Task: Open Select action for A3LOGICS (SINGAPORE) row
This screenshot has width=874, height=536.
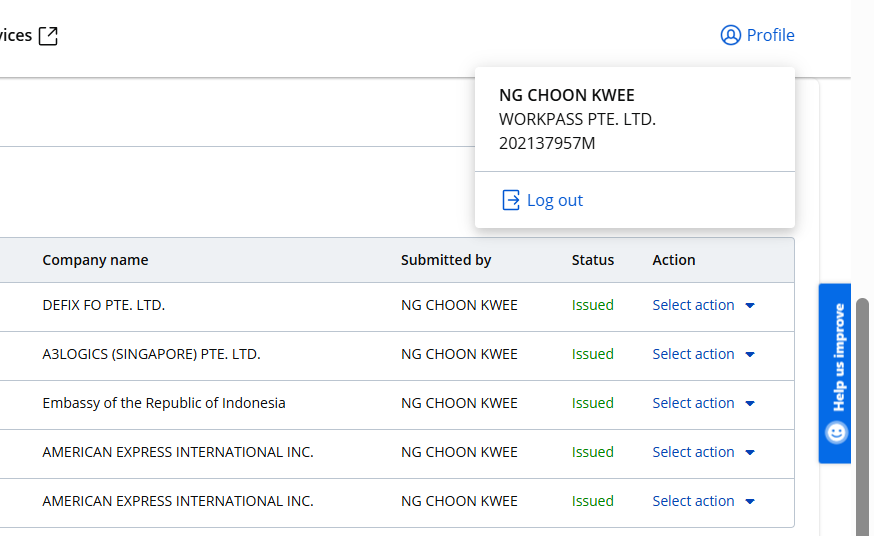Action: (703, 354)
